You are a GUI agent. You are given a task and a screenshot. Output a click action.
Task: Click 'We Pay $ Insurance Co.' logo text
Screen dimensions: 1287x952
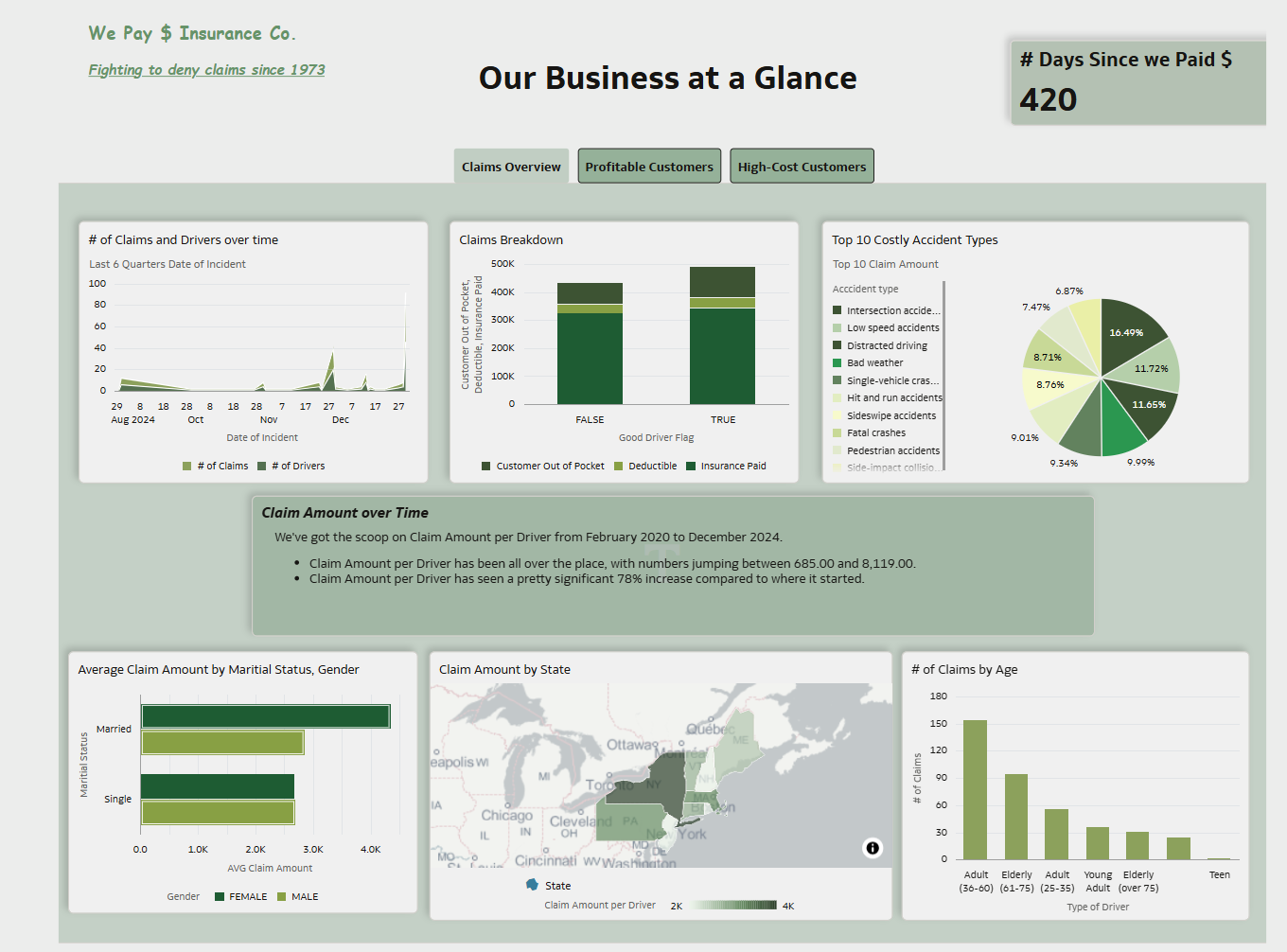click(192, 34)
